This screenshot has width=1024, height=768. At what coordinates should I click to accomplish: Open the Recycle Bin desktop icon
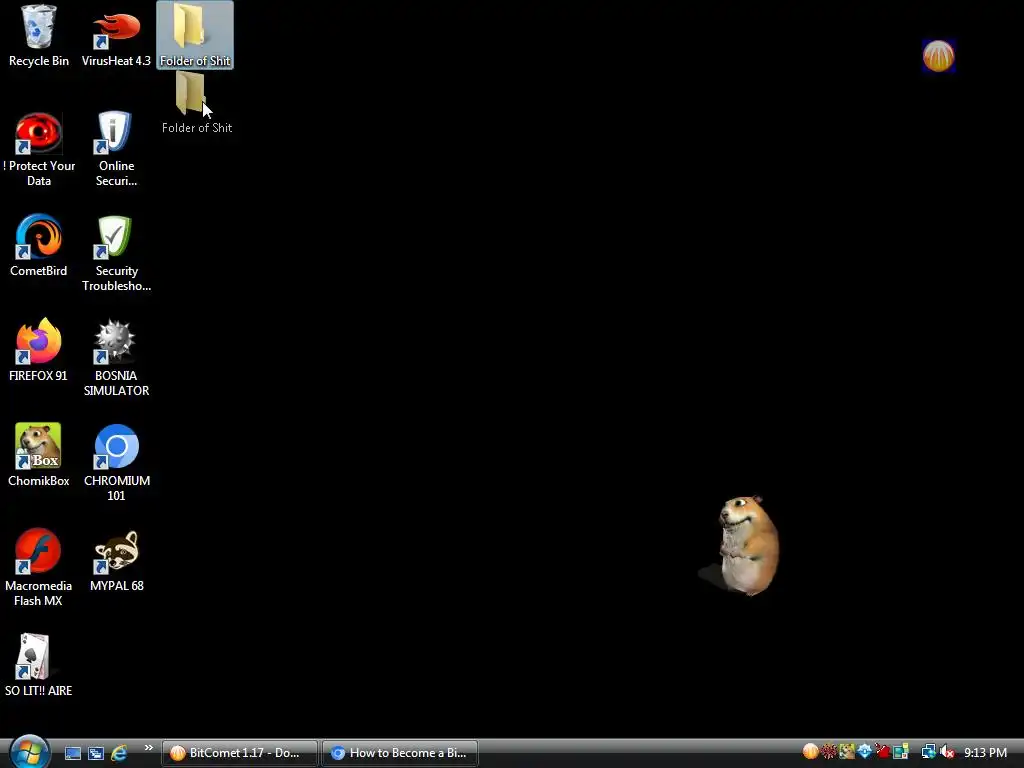click(39, 35)
